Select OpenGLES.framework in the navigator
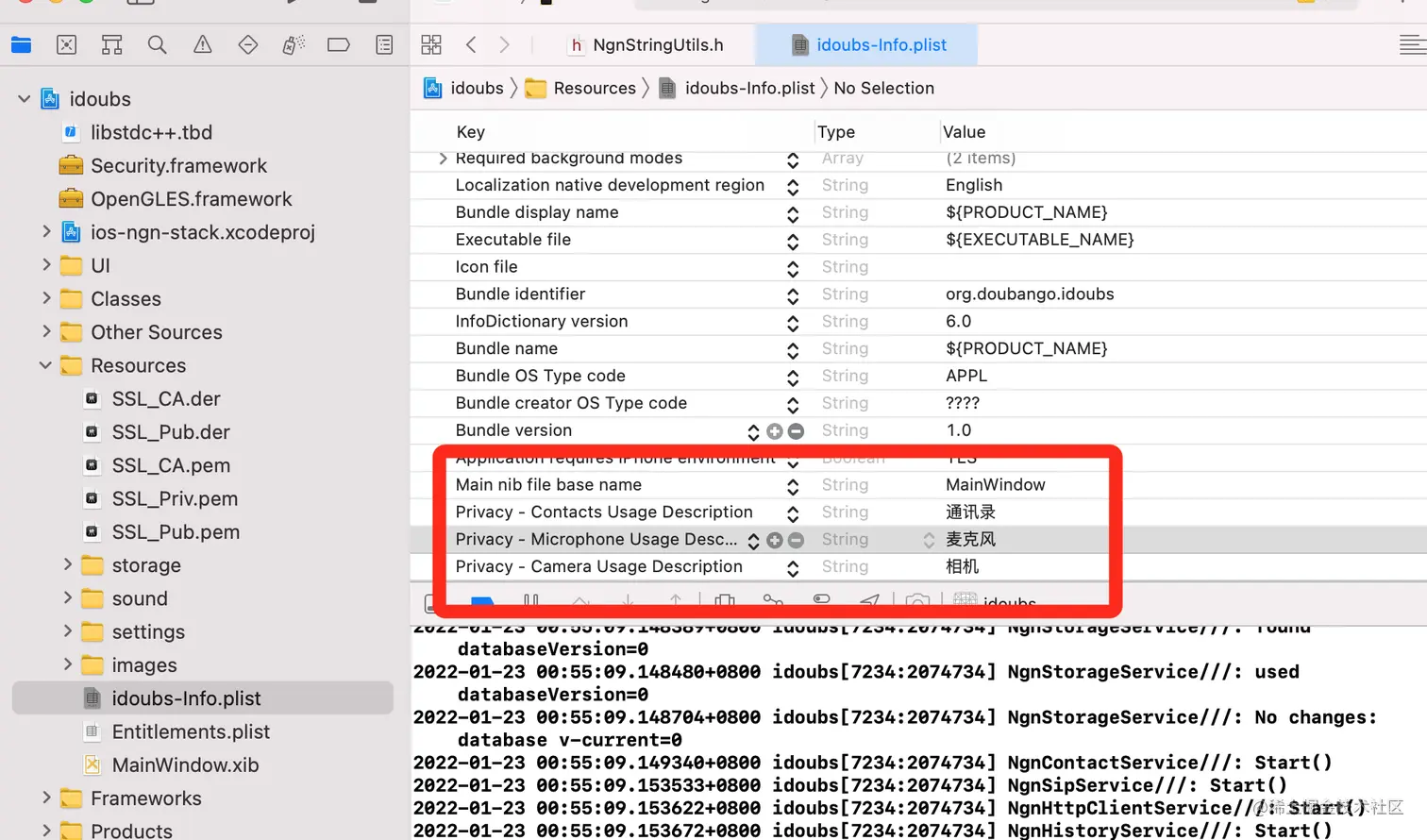The height and width of the screenshot is (840, 1427). click(x=191, y=199)
